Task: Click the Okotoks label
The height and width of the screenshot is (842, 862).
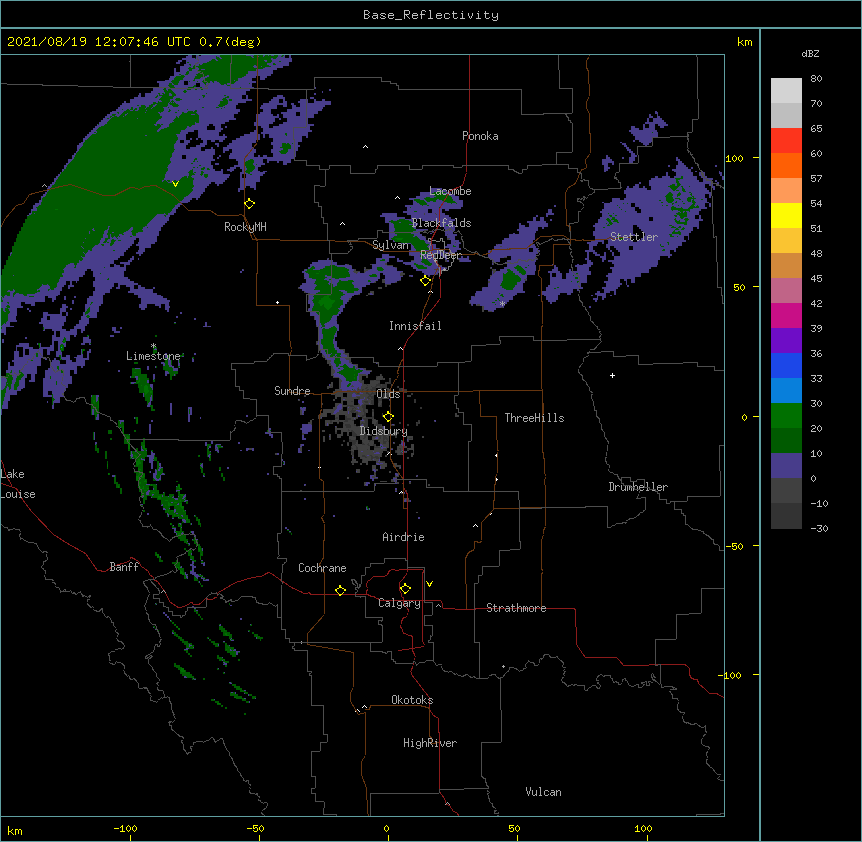Action: click(x=412, y=700)
